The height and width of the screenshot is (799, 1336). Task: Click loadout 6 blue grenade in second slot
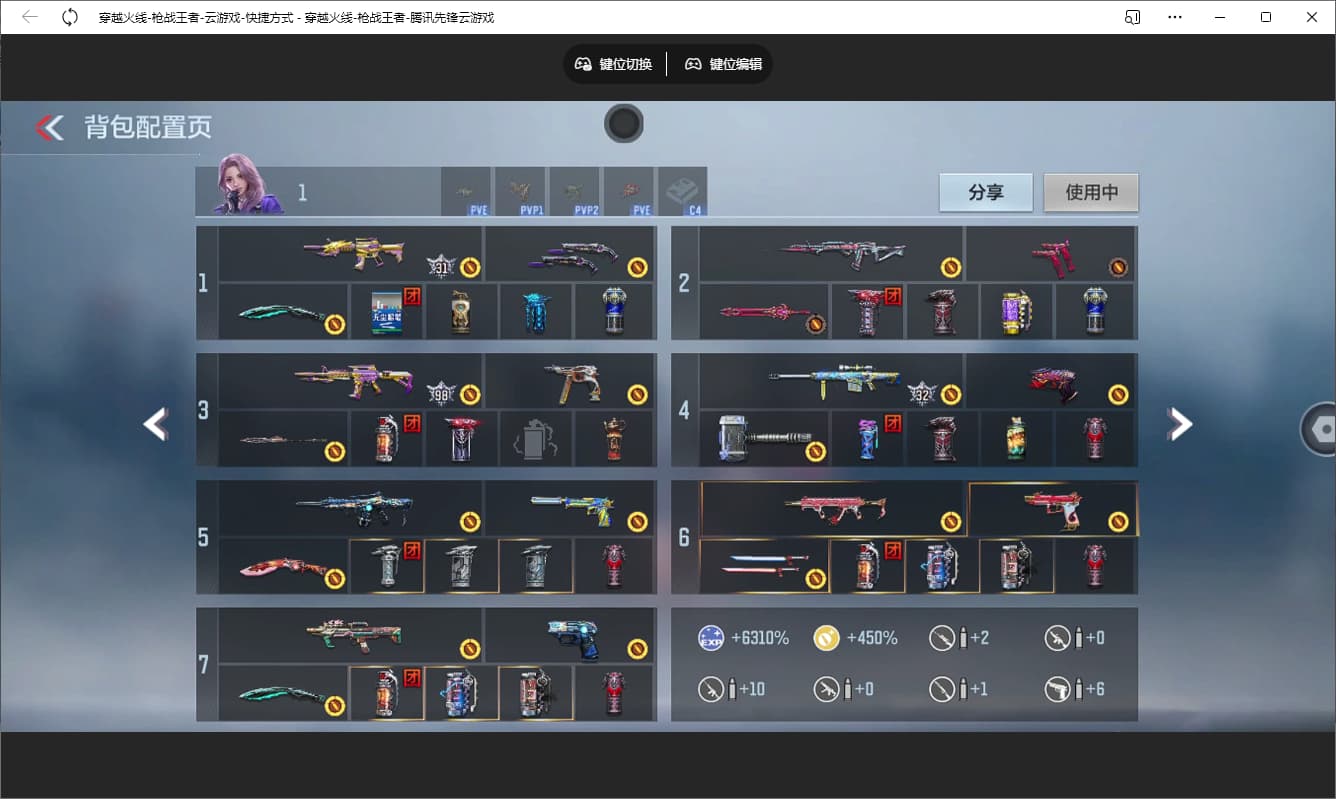click(941, 565)
